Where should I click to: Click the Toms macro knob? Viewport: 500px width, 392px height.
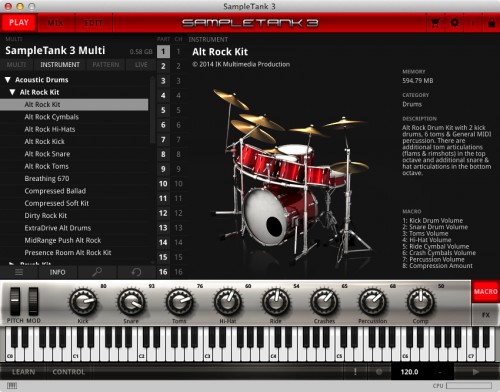coord(179,302)
